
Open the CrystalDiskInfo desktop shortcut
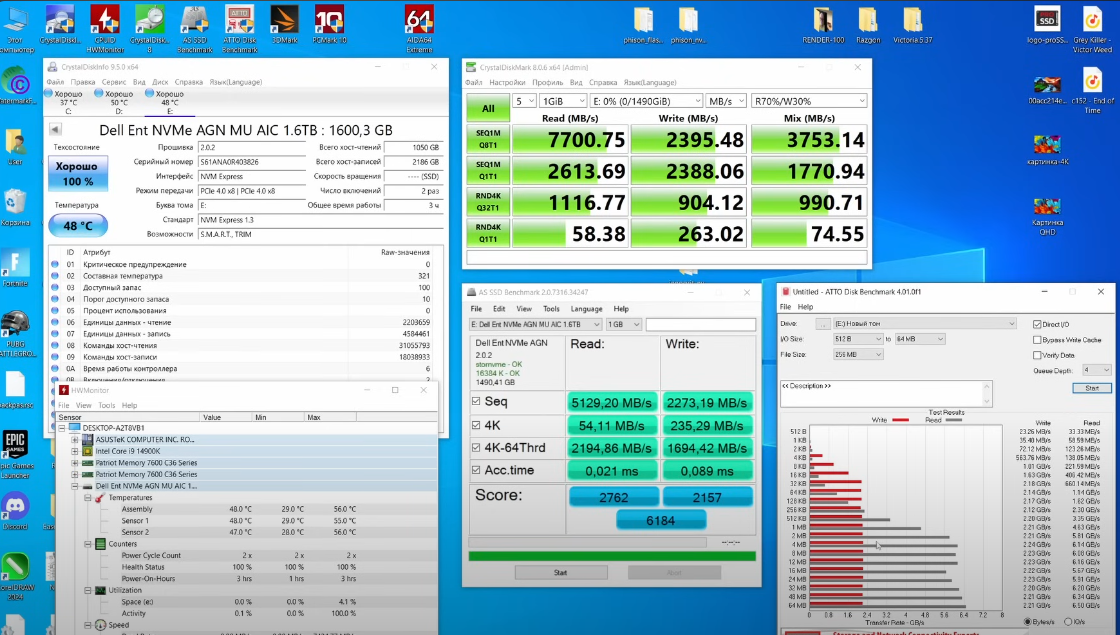tap(60, 26)
